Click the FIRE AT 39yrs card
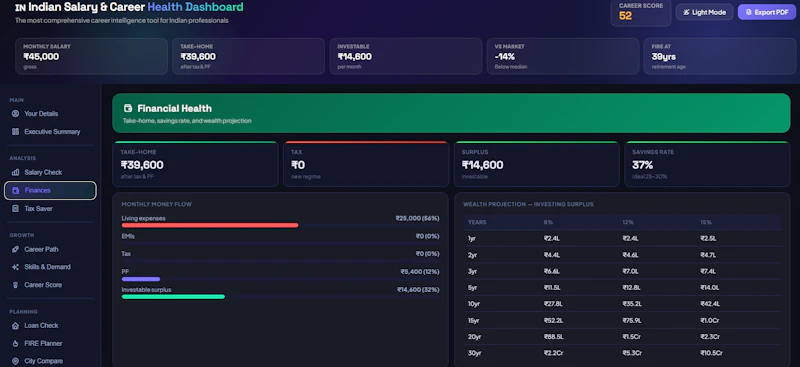800x367 pixels. click(720, 56)
